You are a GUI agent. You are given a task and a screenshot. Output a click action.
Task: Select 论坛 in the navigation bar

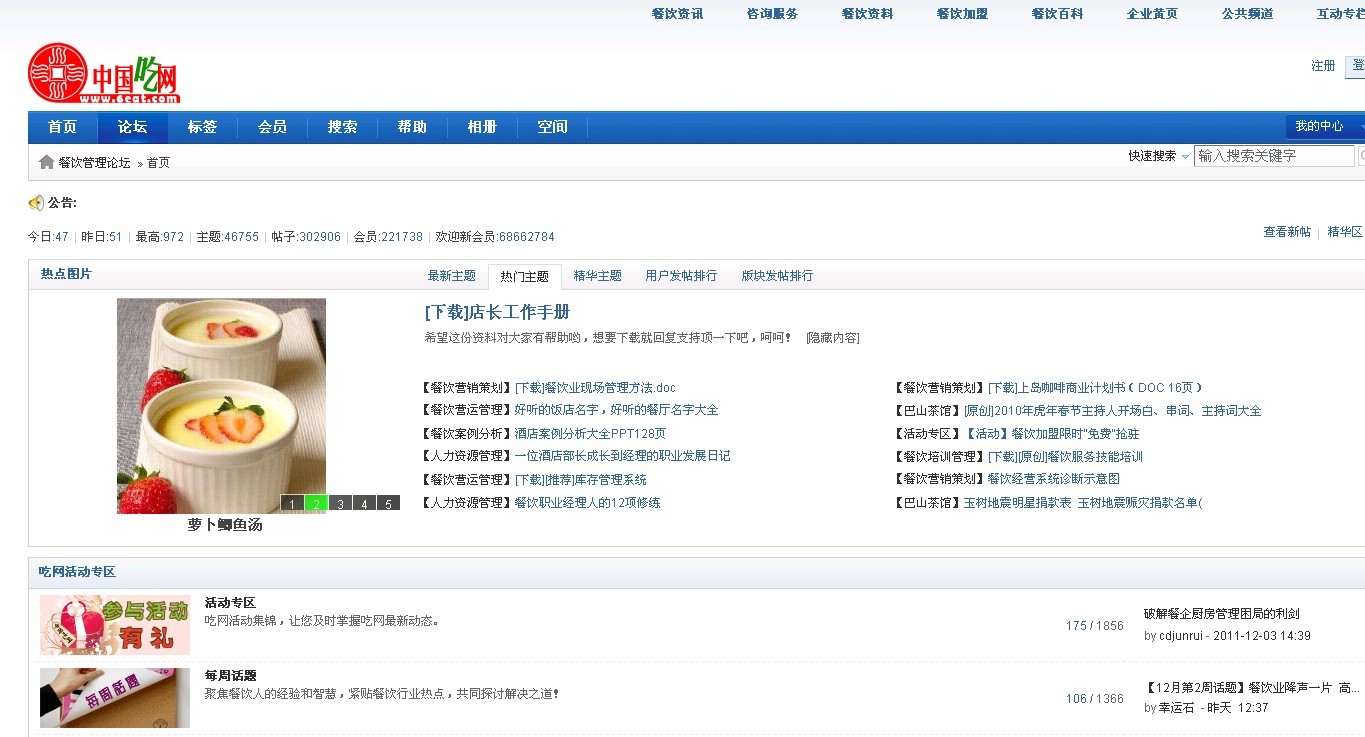(x=132, y=127)
